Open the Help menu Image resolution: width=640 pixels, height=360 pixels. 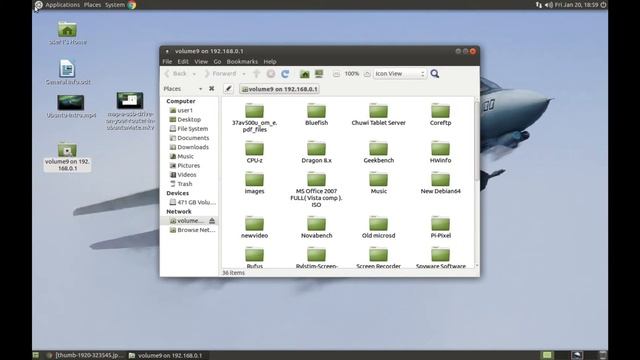[x=270, y=62]
